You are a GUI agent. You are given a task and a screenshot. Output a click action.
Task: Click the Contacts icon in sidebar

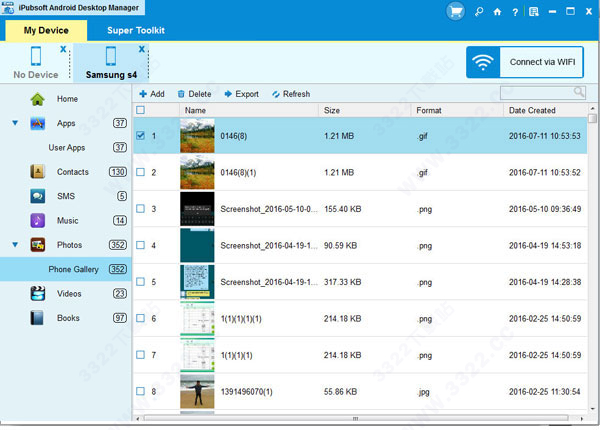[x=38, y=172]
